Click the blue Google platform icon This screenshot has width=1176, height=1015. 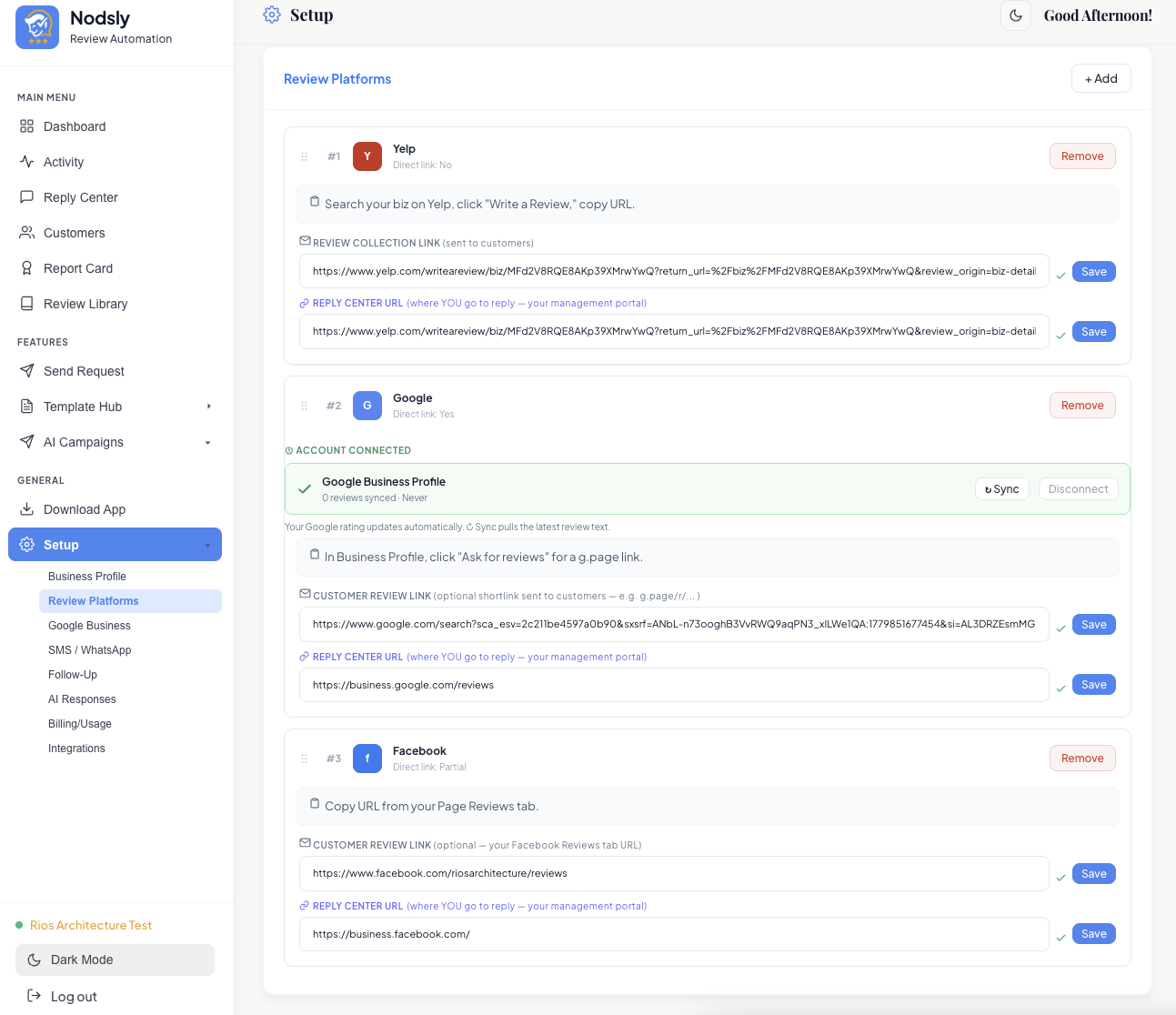pyautogui.click(x=367, y=406)
